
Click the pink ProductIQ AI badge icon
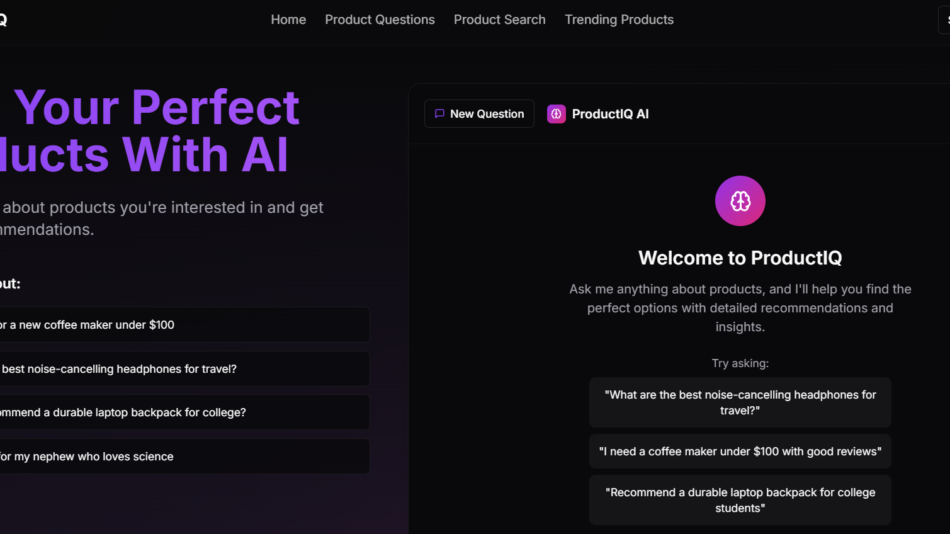pos(556,114)
